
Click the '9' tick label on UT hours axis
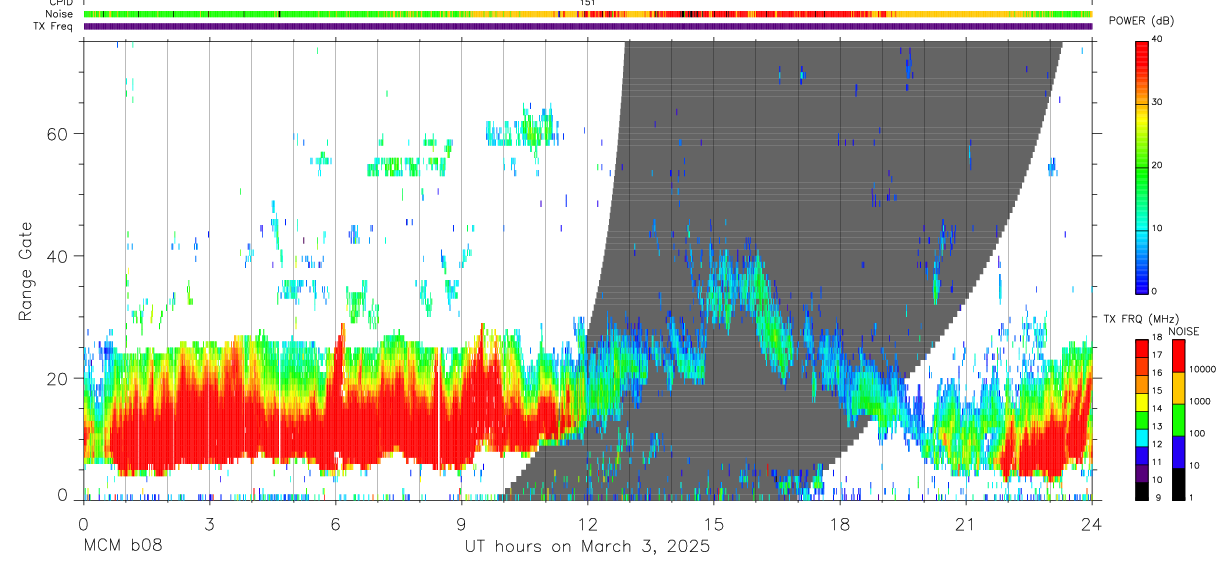coord(461,524)
